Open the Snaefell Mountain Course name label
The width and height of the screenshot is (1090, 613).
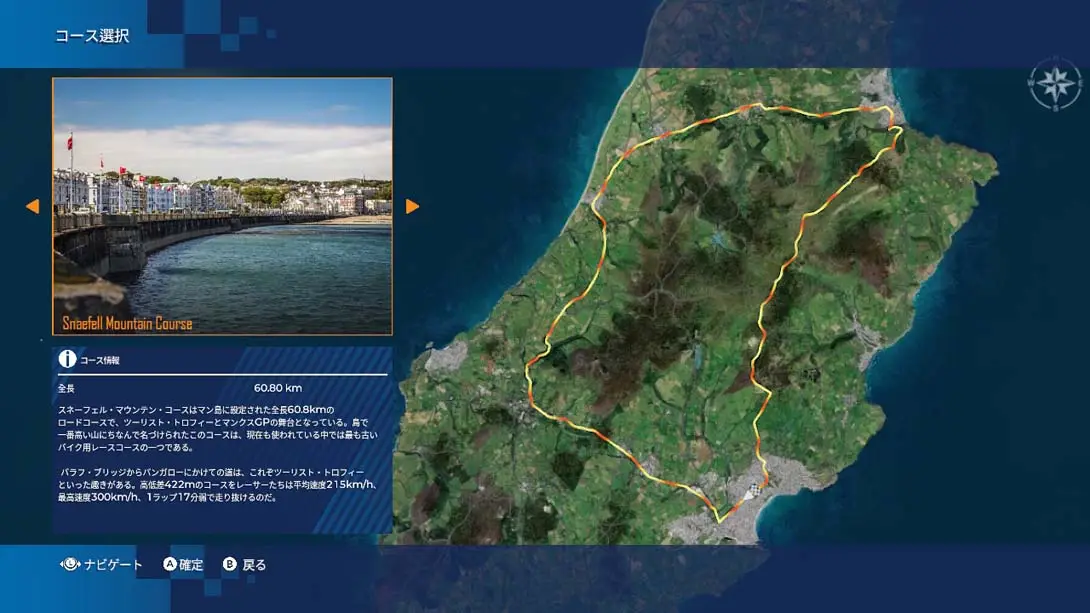coord(128,323)
